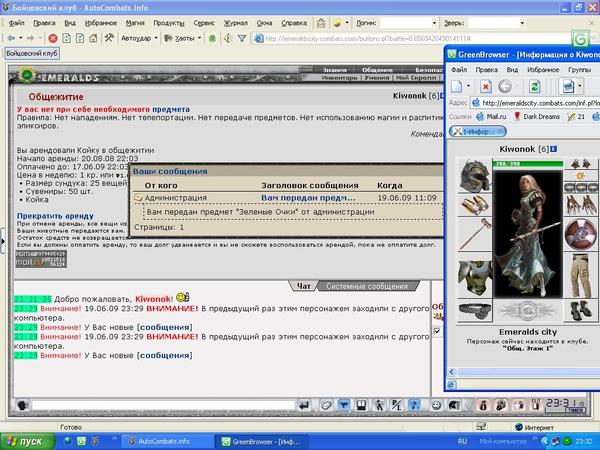Image resolution: width=600 pixels, height=450 pixels.
Task: Click the back arrow button in GreenBrowser
Action: 505,86
